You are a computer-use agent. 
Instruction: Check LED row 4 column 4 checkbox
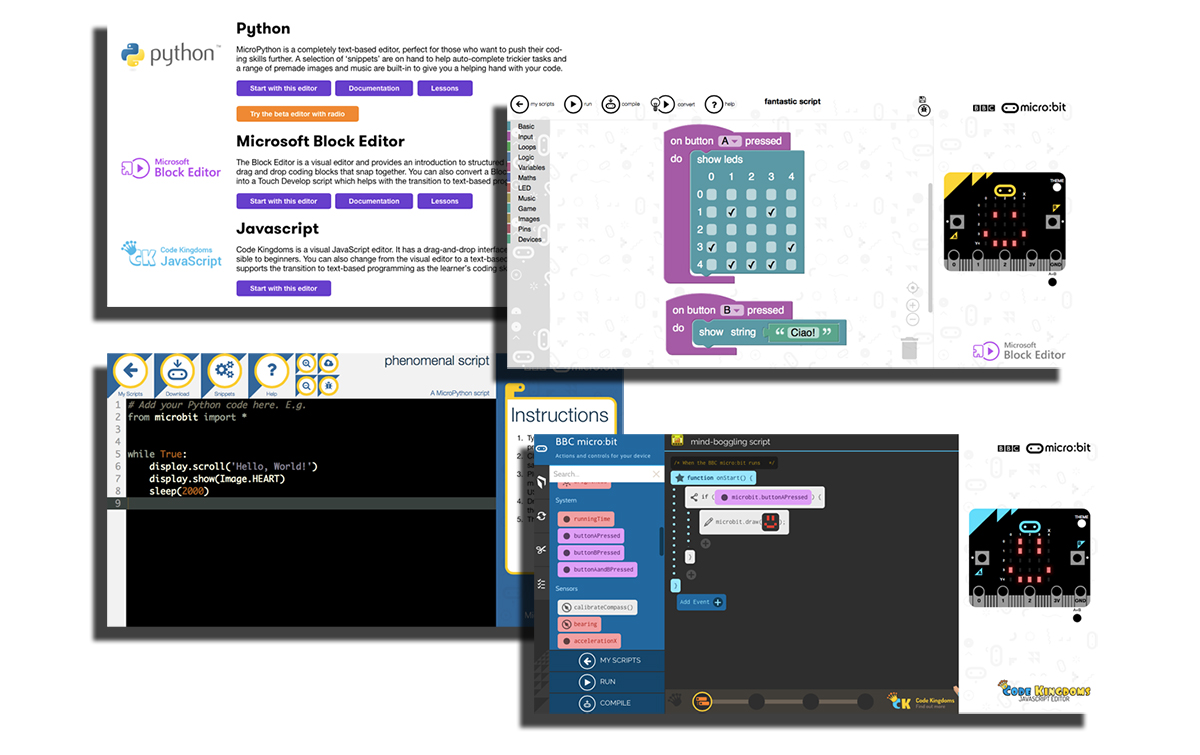(x=791, y=264)
